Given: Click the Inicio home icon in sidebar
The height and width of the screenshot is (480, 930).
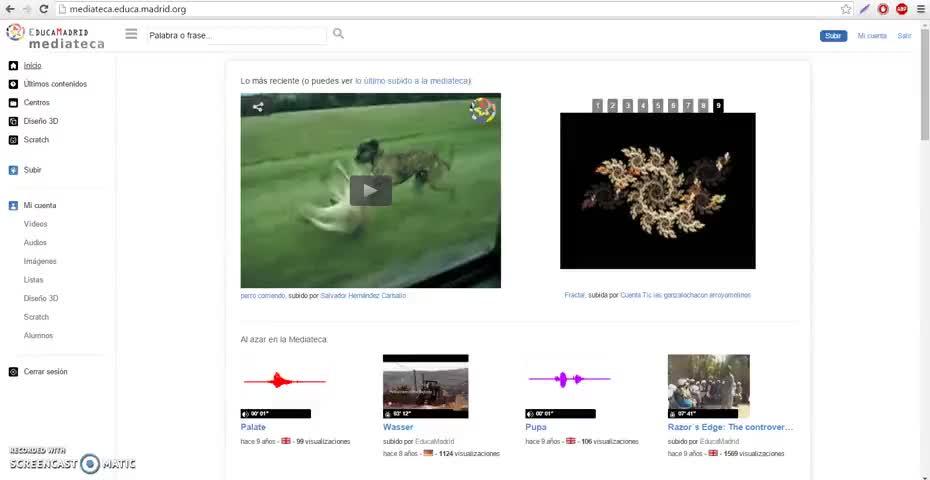Looking at the screenshot, I should [13, 66].
